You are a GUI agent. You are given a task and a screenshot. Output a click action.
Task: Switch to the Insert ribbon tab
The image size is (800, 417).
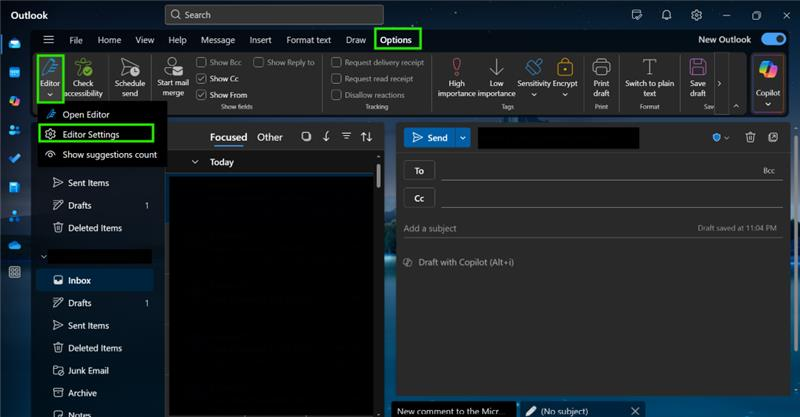[x=260, y=40]
